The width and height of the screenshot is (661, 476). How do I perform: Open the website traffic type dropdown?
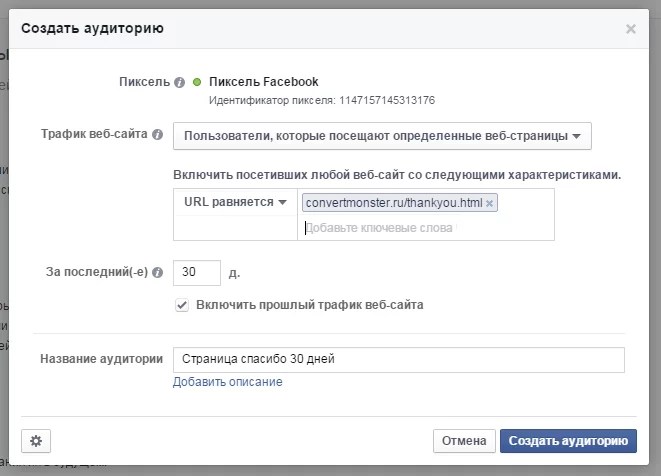(x=382, y=135)
